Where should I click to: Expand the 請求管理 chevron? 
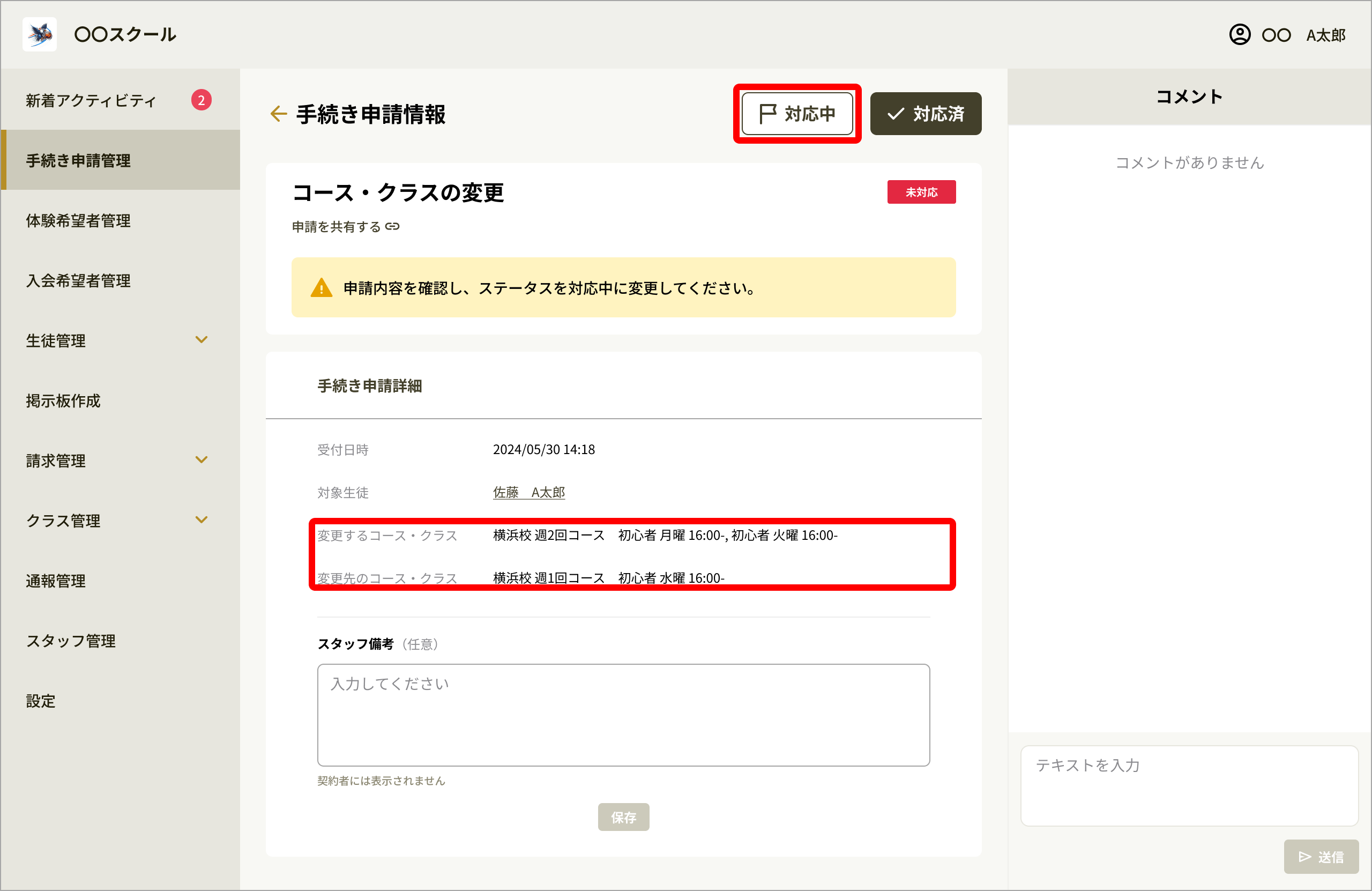pyautogui.click(x=201, y=459)
